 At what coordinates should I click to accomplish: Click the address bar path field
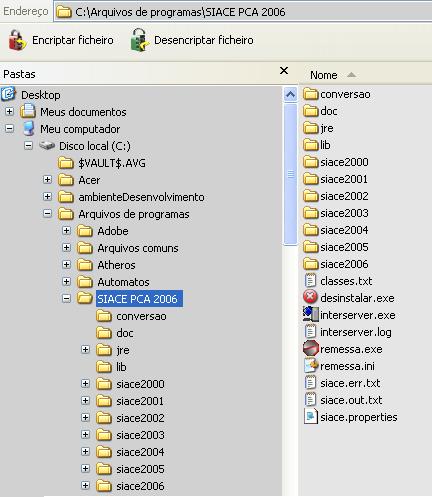pos(243,12)
